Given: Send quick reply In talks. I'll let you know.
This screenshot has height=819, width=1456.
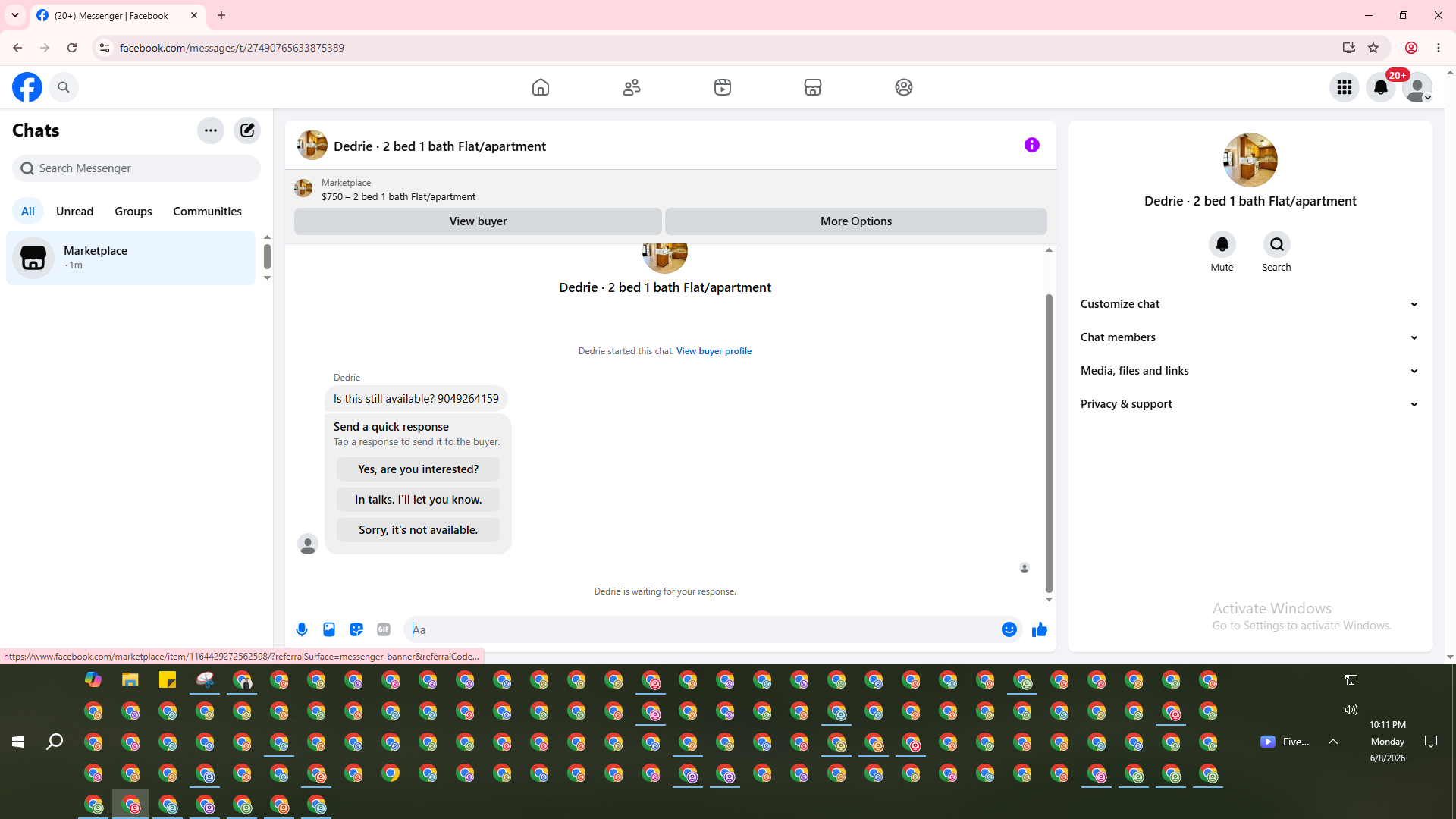Looking at the screenshot, I should [418, 500].
